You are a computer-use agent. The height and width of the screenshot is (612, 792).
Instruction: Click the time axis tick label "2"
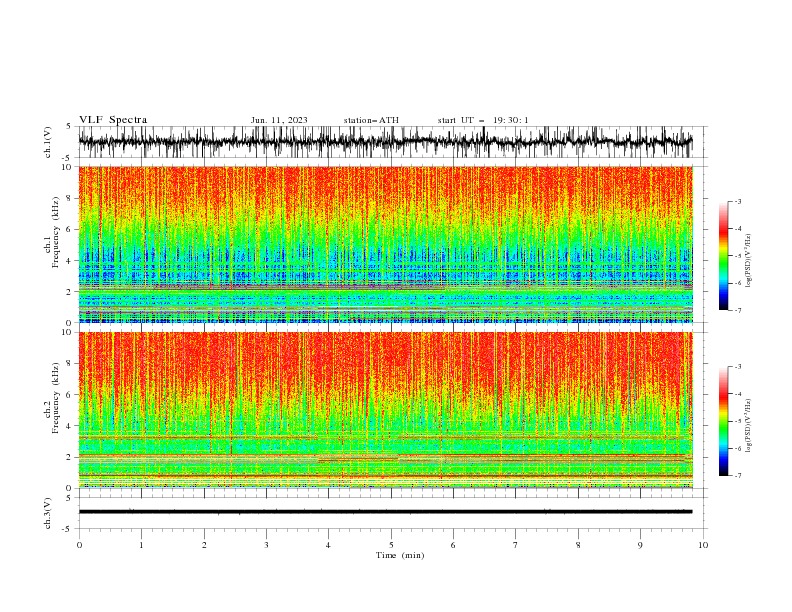point(204,545)
